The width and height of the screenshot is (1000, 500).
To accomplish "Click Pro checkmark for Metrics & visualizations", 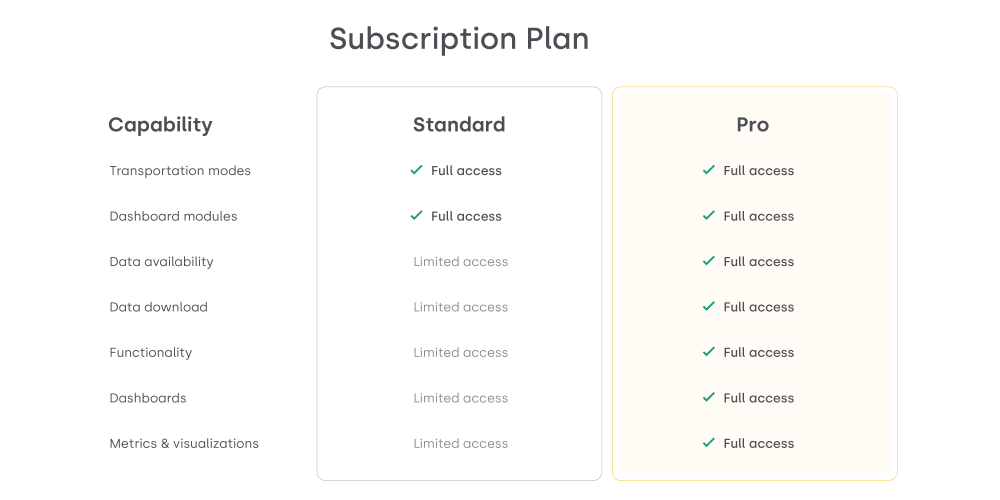I will tap(709, 443).
